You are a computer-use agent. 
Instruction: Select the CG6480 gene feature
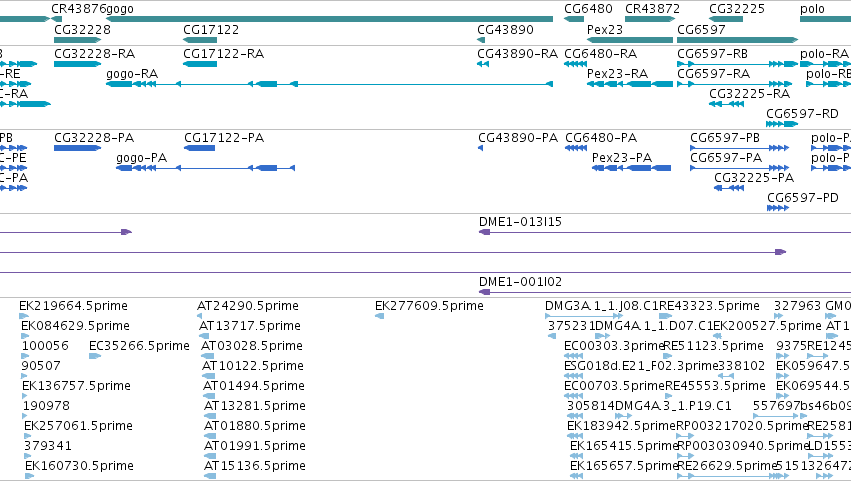coord(574,19)
